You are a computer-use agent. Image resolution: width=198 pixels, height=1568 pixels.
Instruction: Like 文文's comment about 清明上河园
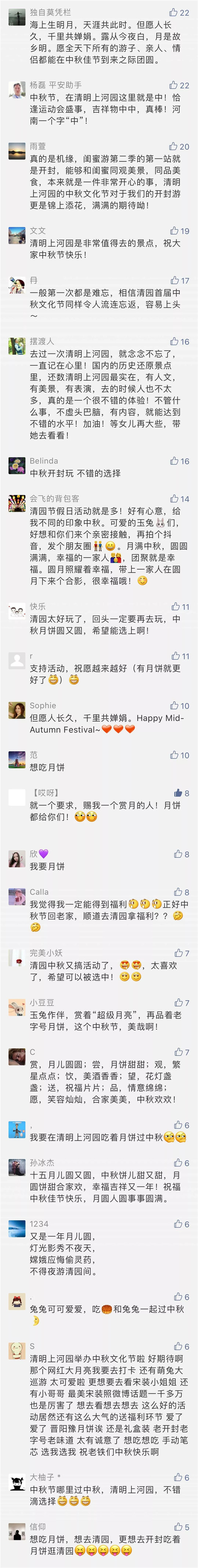coord(174,231)
